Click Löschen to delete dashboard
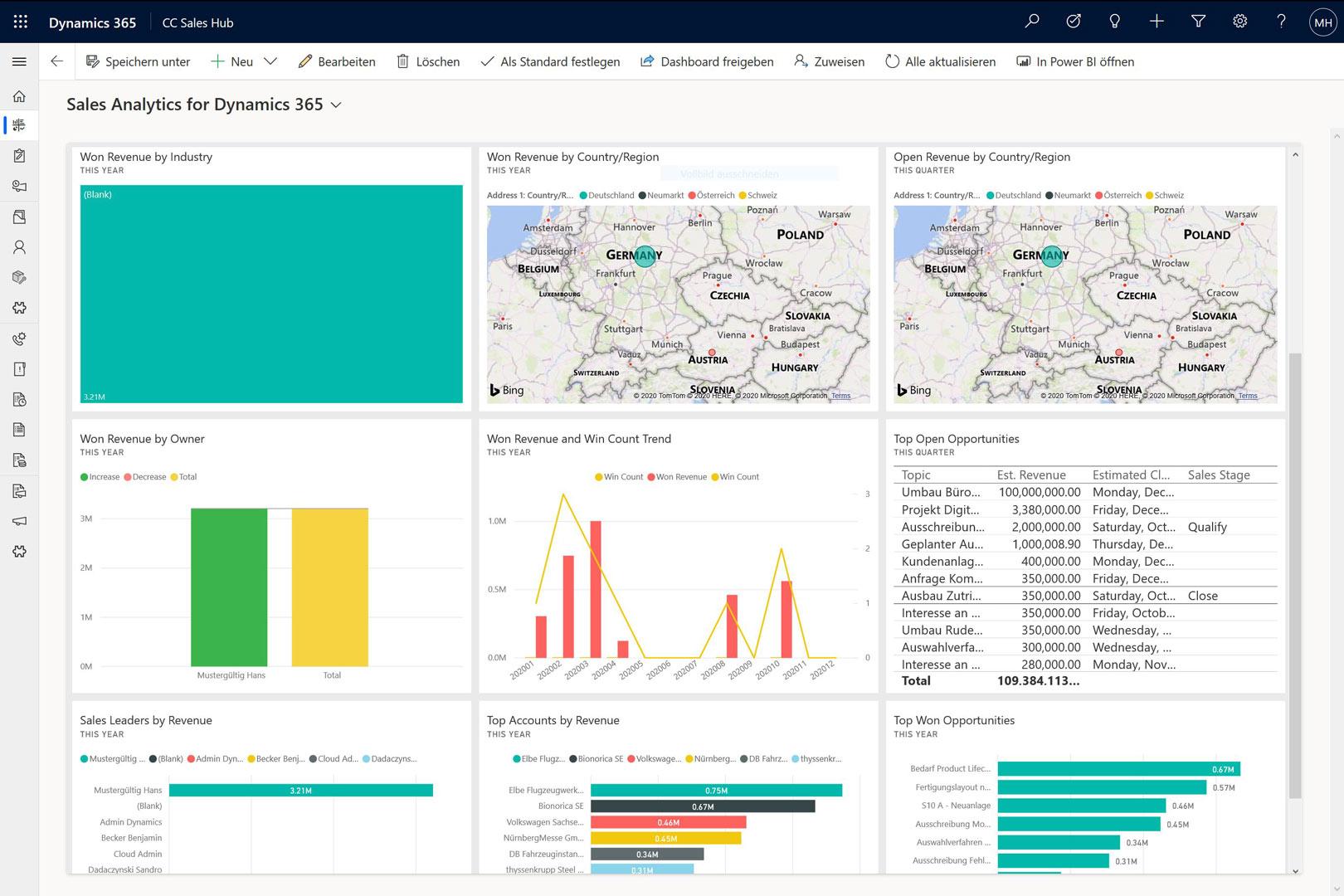The image size is (1344, 896). [428, 61]
